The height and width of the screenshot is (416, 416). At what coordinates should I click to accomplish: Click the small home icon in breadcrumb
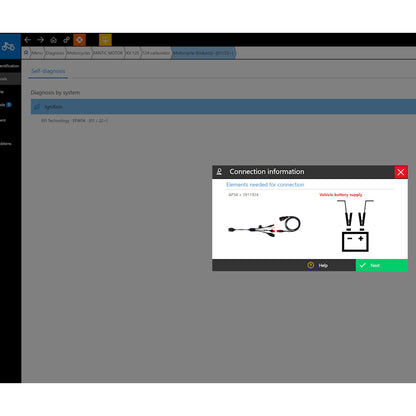click(x=26, y=52)
